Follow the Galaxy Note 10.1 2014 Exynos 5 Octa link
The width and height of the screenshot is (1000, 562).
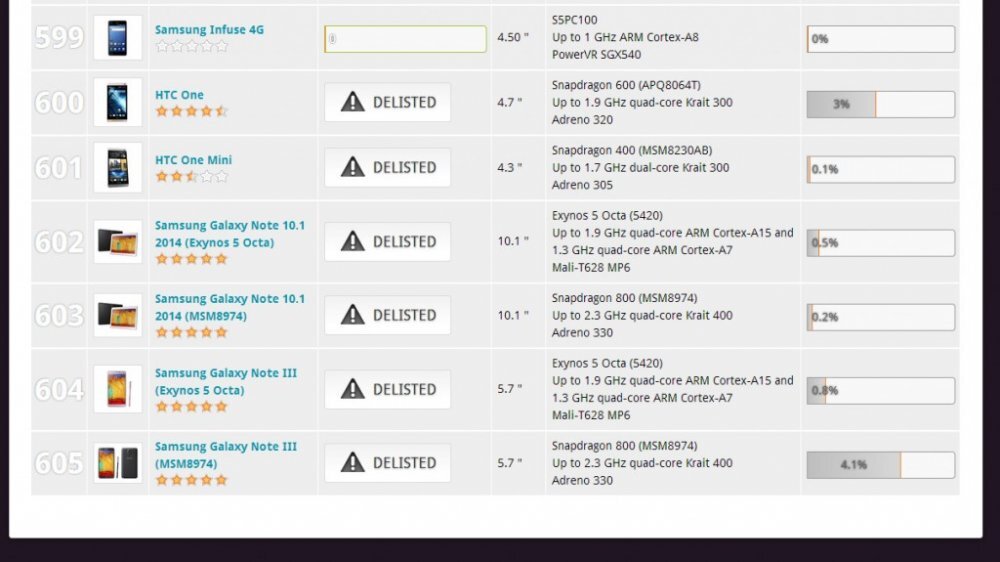(229, 234)
